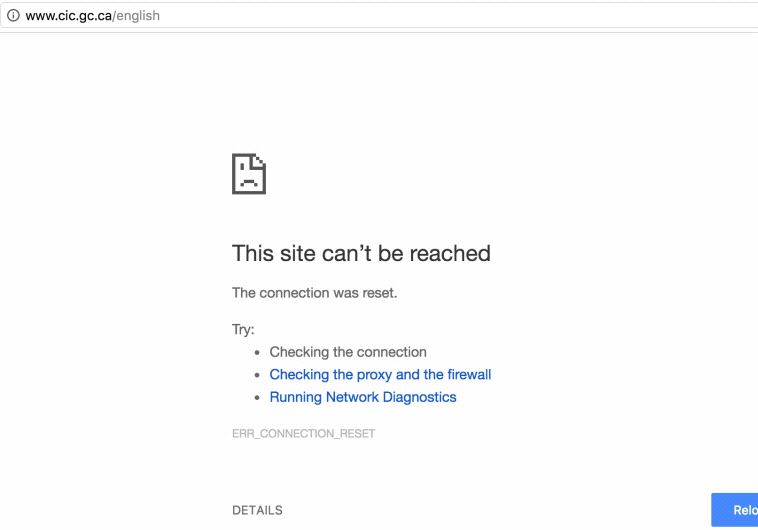Click the '/english' path in the URL
758x530 pixels.
[x=136, y=16]
